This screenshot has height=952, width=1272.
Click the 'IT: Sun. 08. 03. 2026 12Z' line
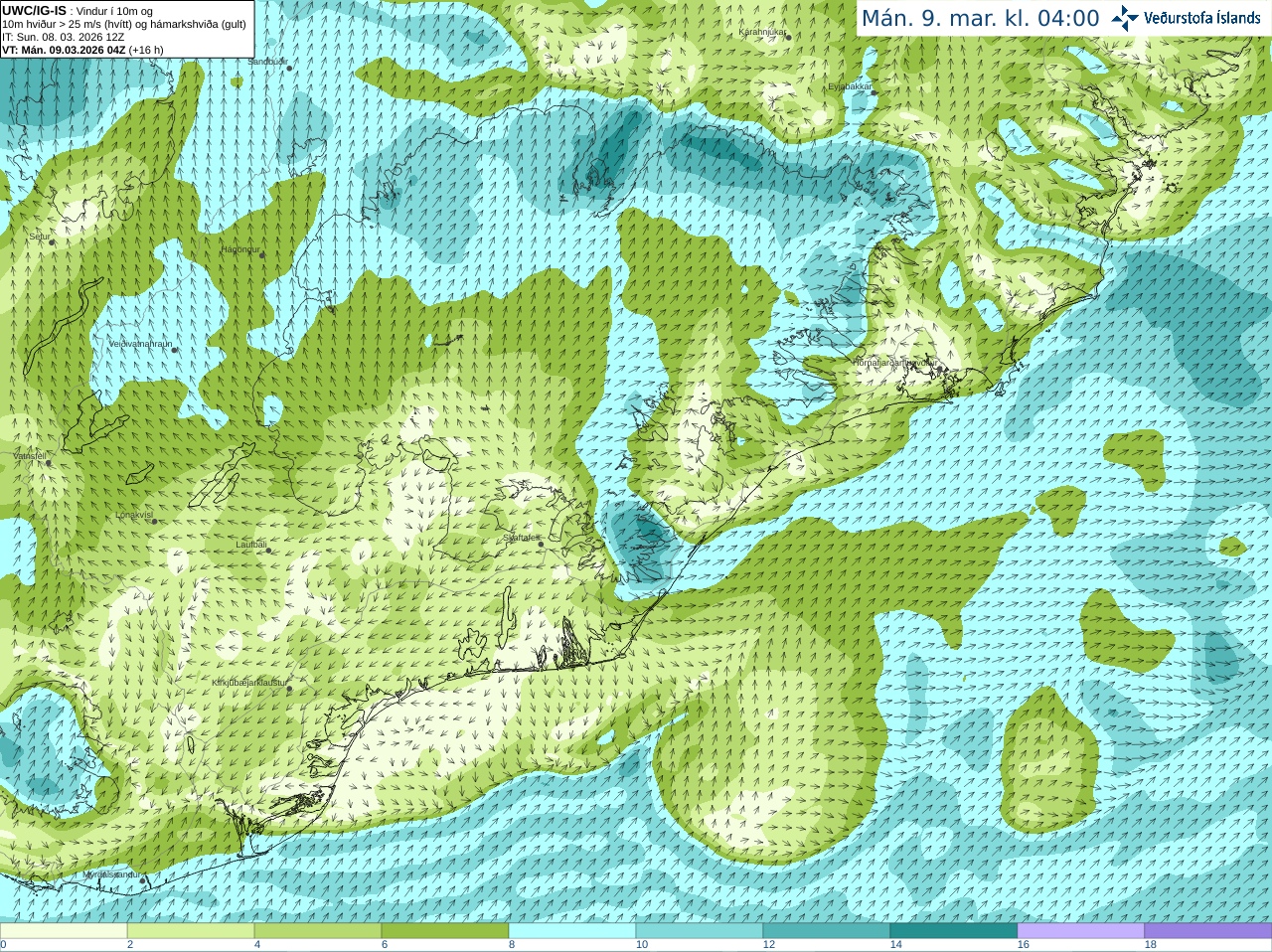pos(63,37)
